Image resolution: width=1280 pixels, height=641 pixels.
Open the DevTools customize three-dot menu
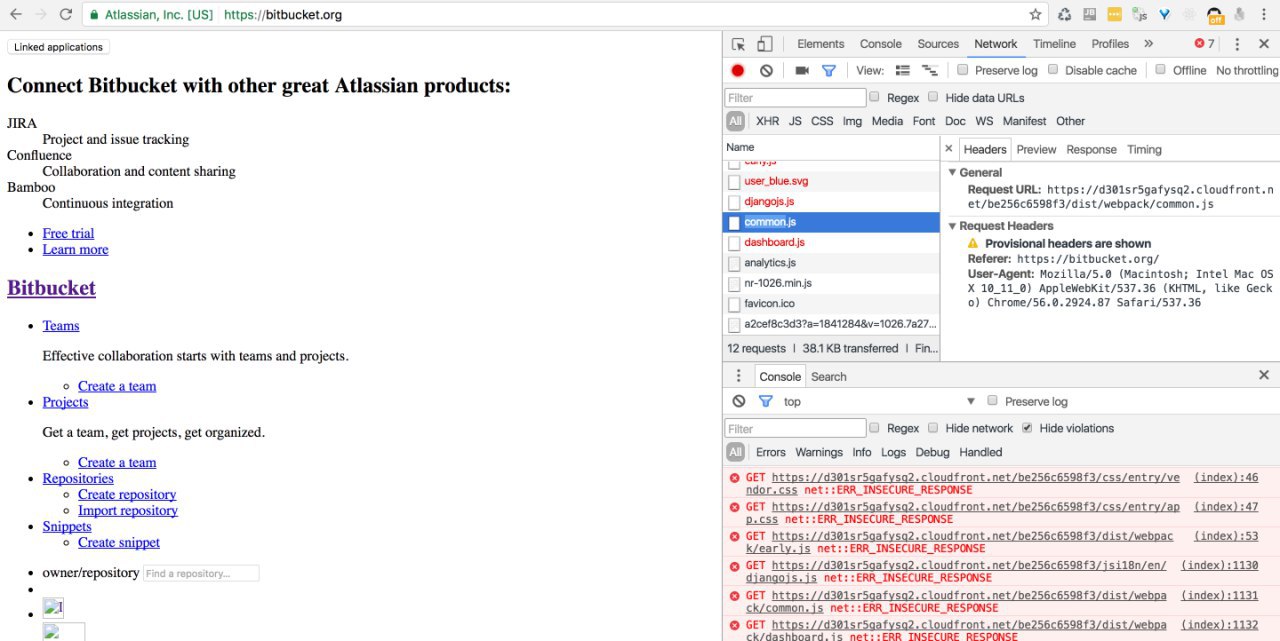click(x=1237, y=44)
